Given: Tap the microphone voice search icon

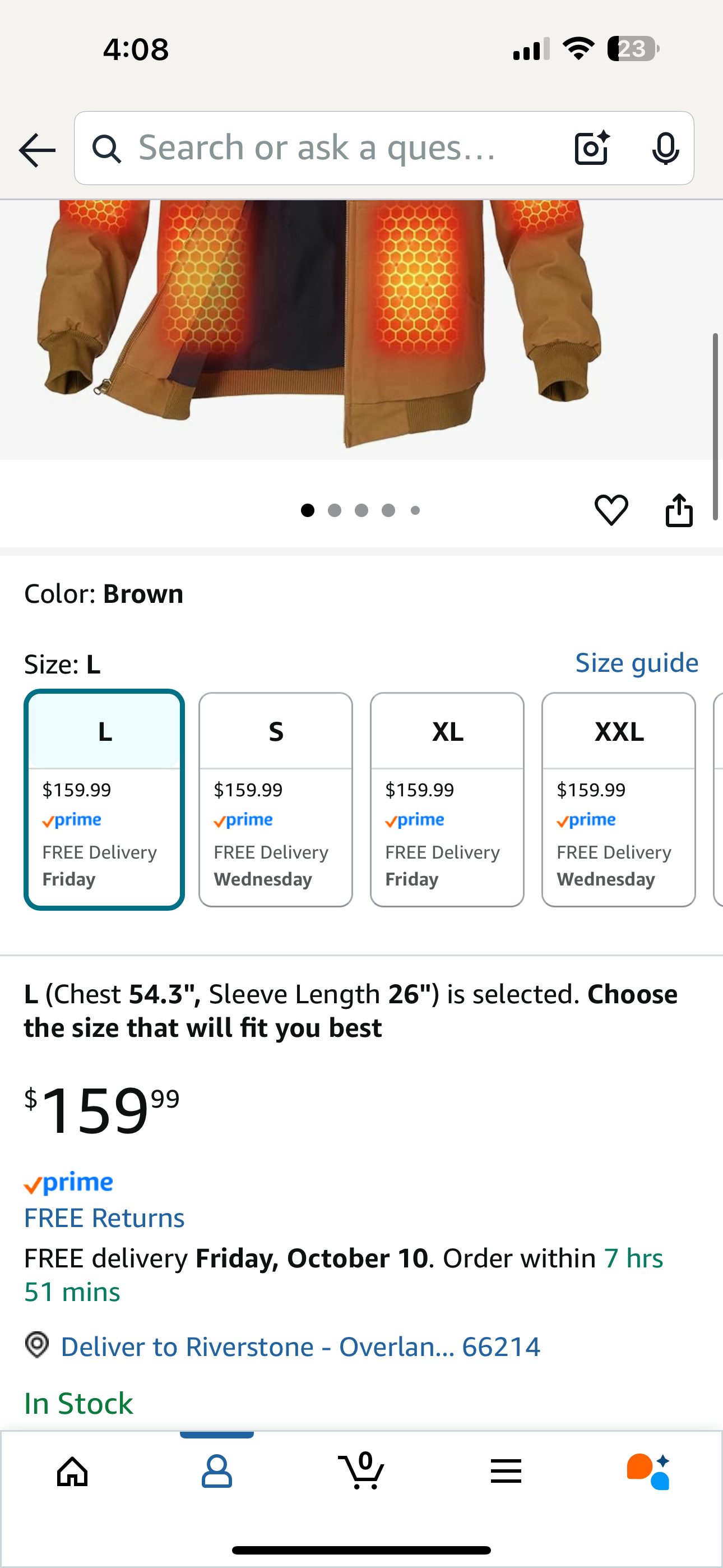Looking at the screenshot, I should tap(665, 148).
